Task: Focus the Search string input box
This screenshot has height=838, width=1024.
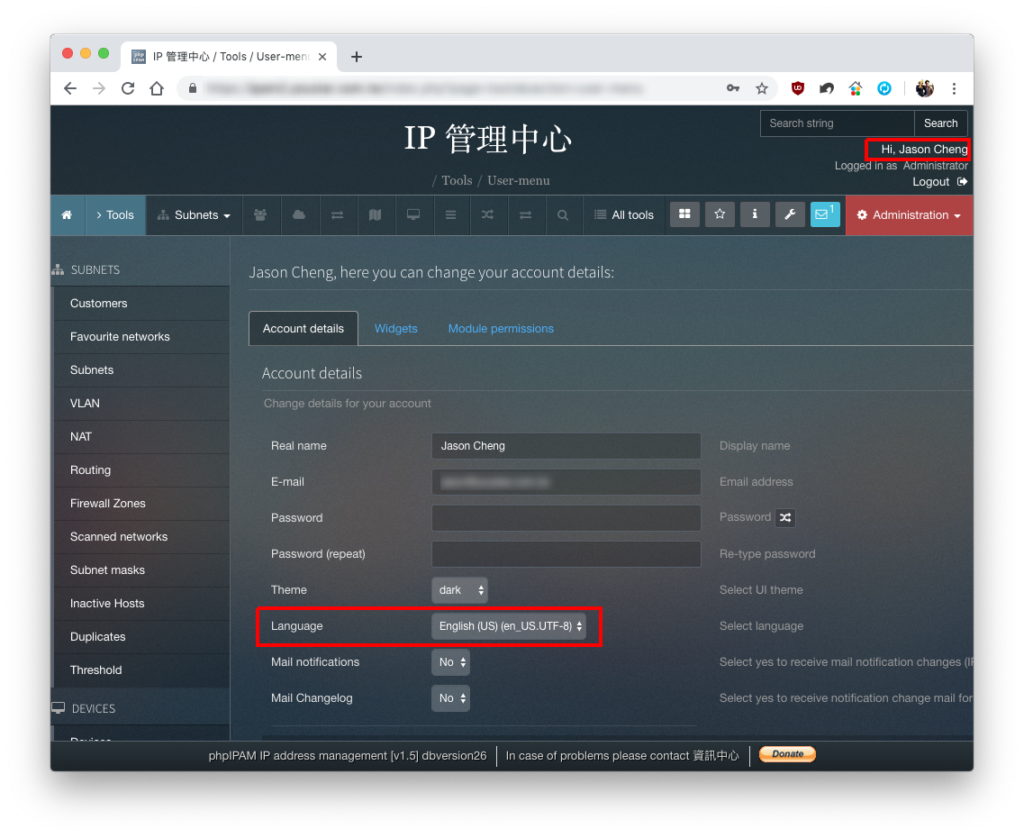Action: (x=837, y=123)
